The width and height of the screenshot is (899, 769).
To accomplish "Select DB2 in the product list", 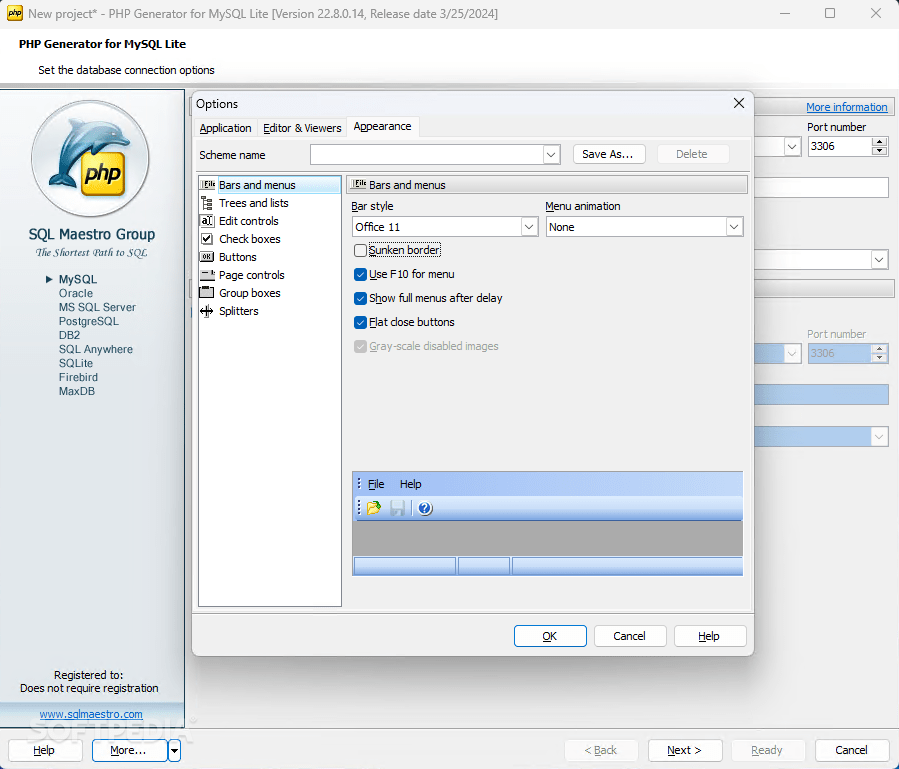I will click(x=69, y=335).
